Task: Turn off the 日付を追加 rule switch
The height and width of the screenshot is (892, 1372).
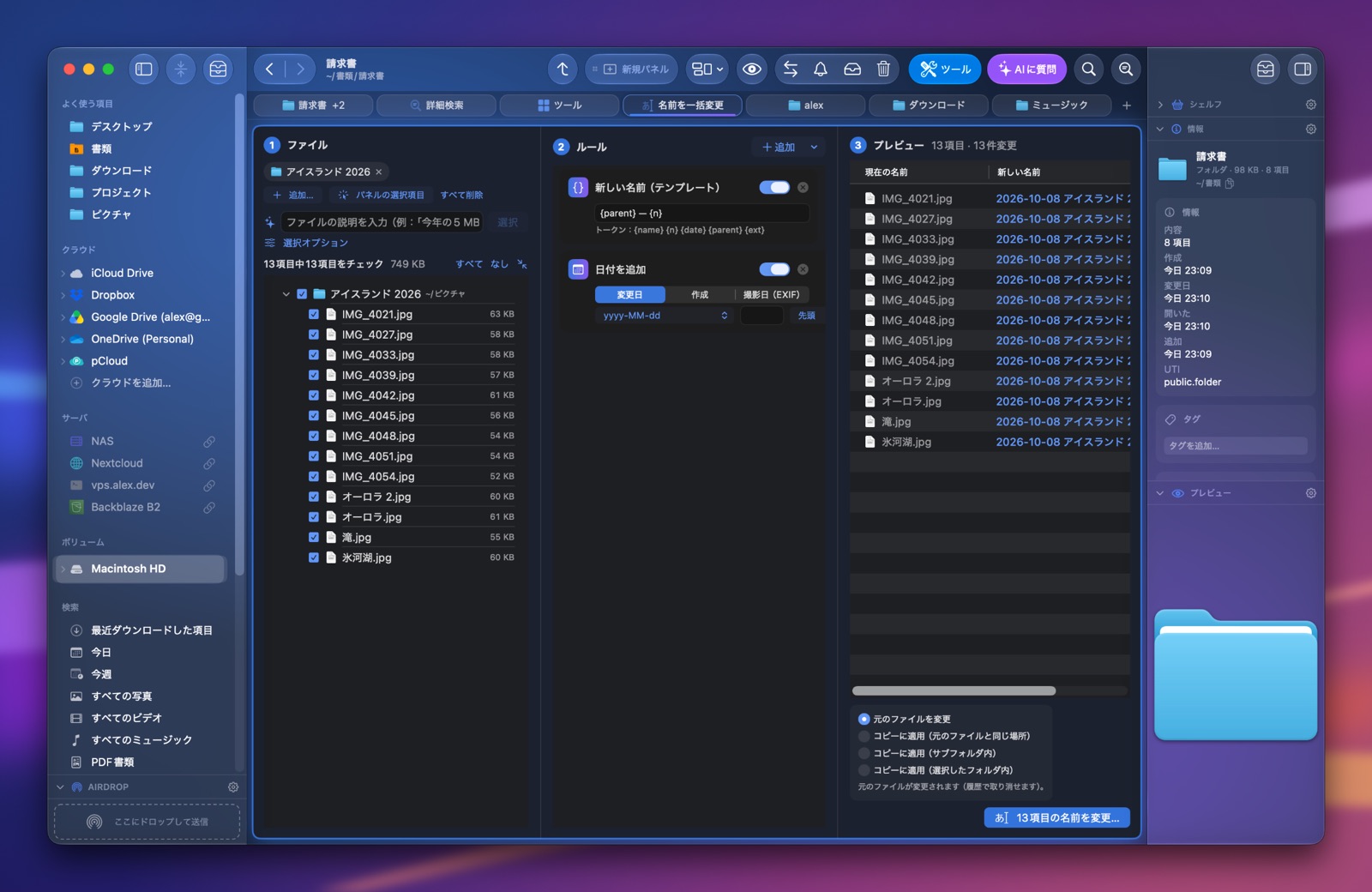Action: pos(774,269)
